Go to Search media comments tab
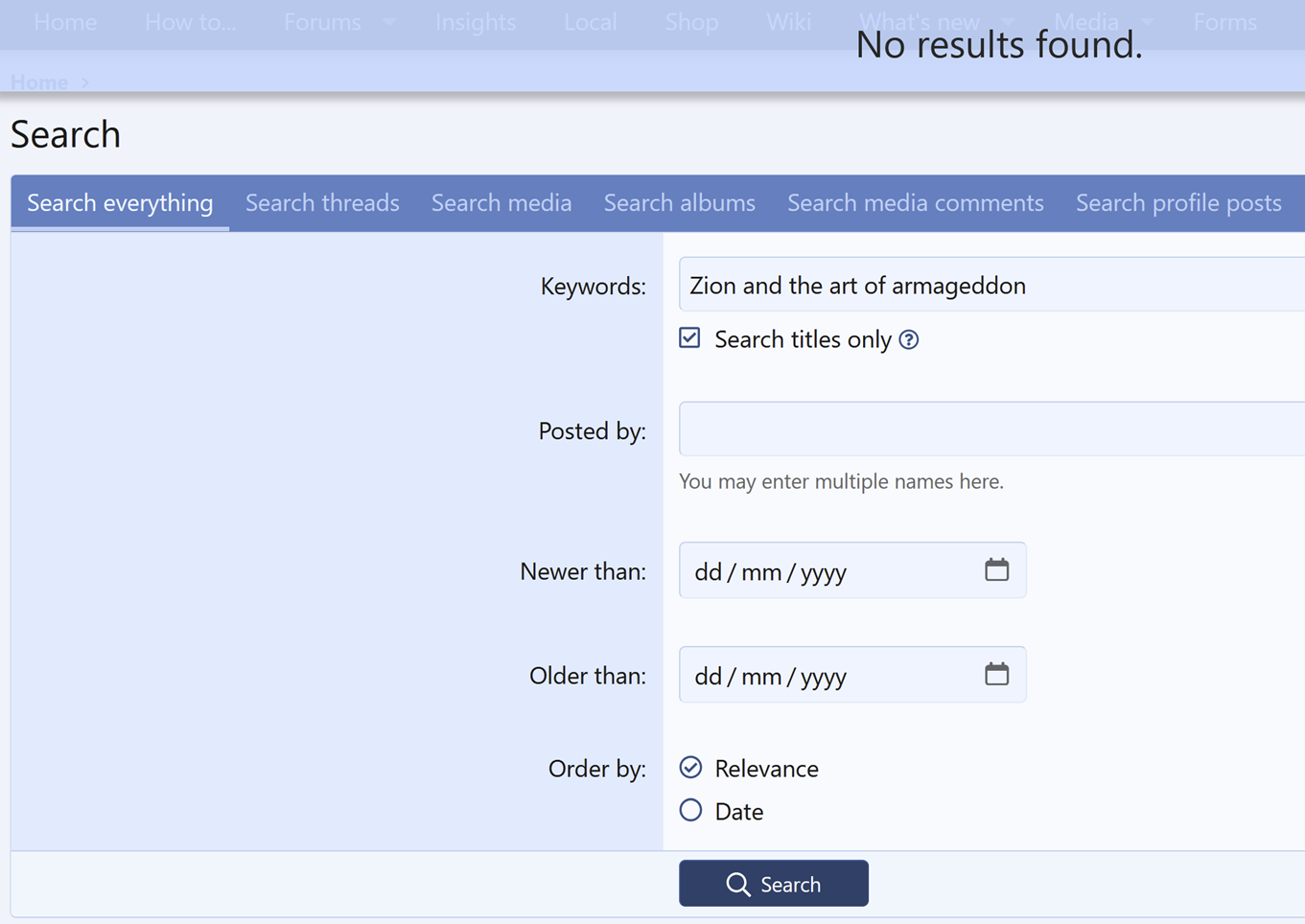1305x924 pixels. (915, 203)
